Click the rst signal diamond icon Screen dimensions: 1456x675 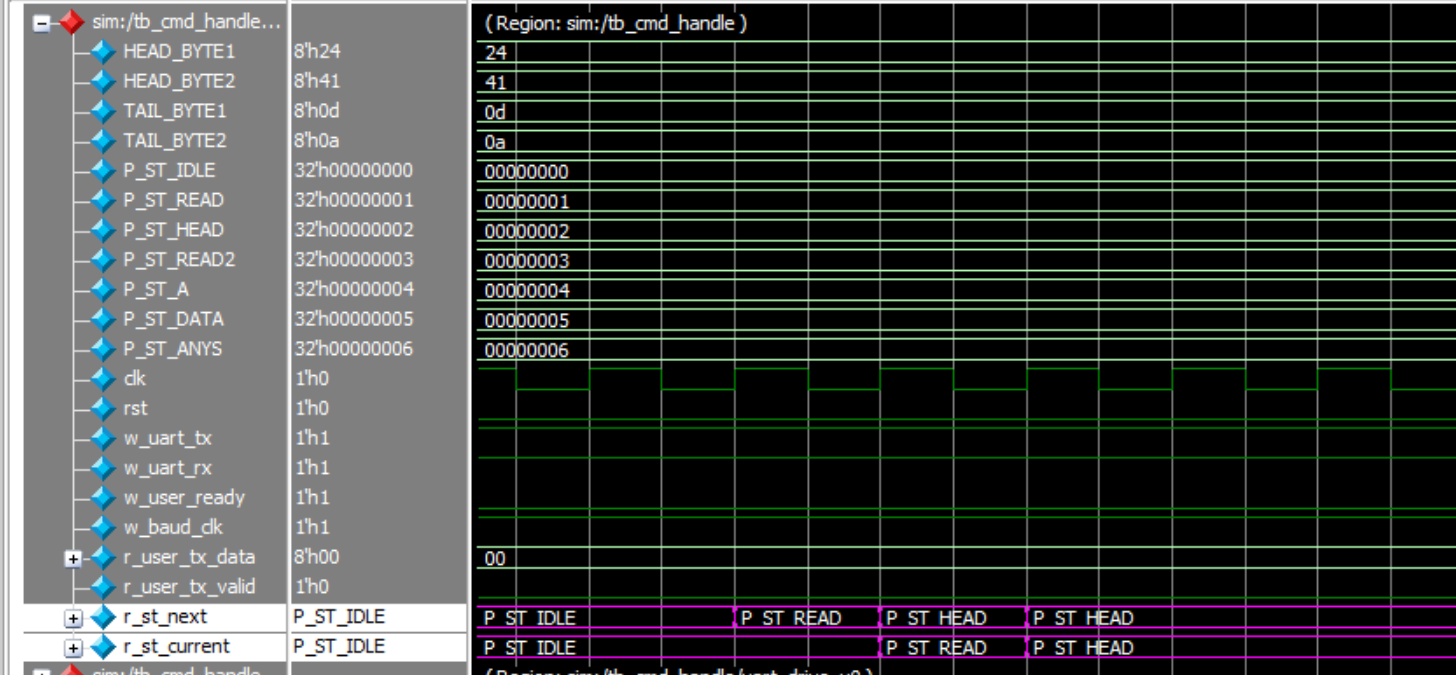(x=103, y=408)
